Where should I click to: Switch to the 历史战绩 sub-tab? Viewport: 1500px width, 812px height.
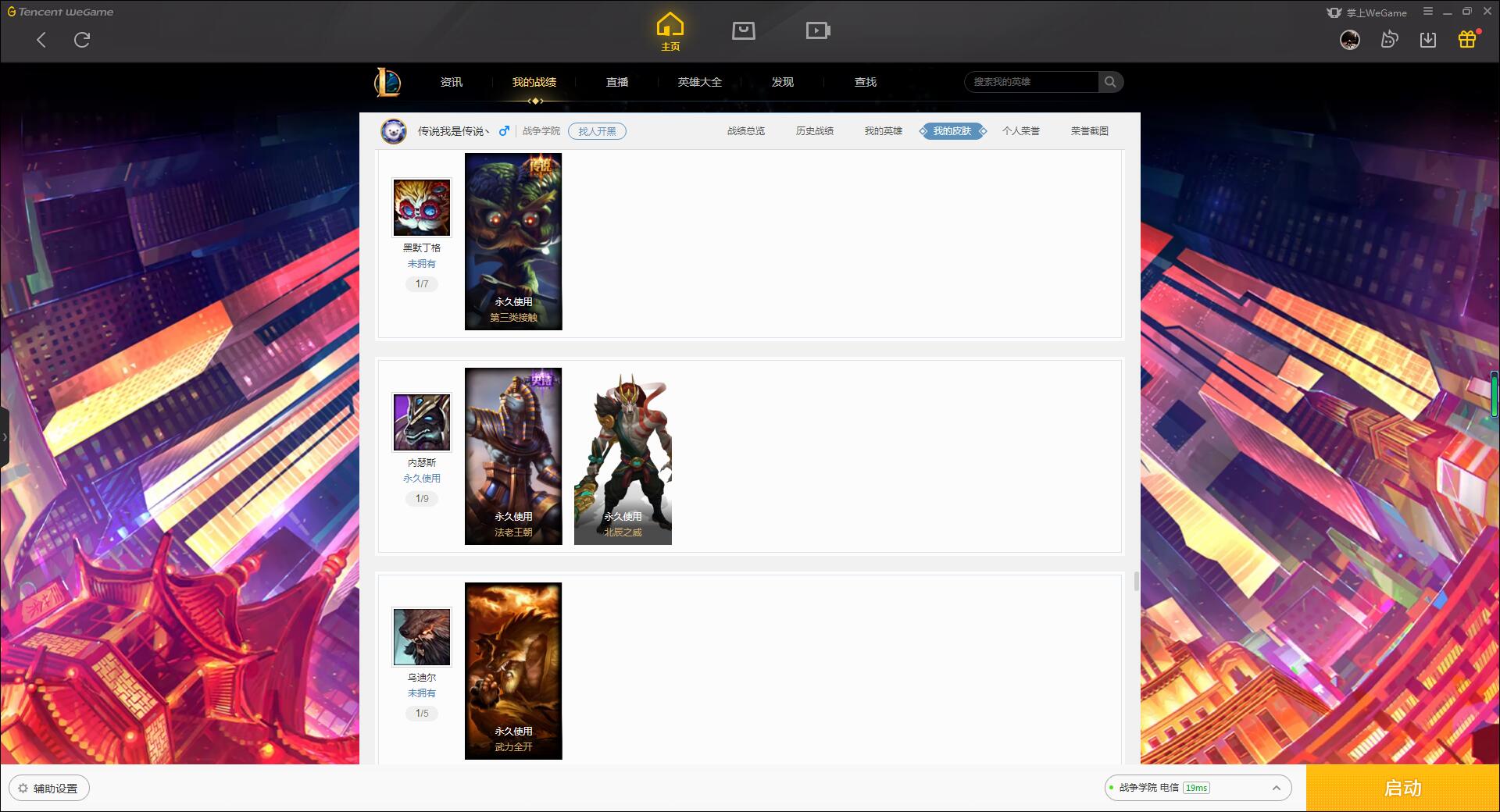[815, 131]
